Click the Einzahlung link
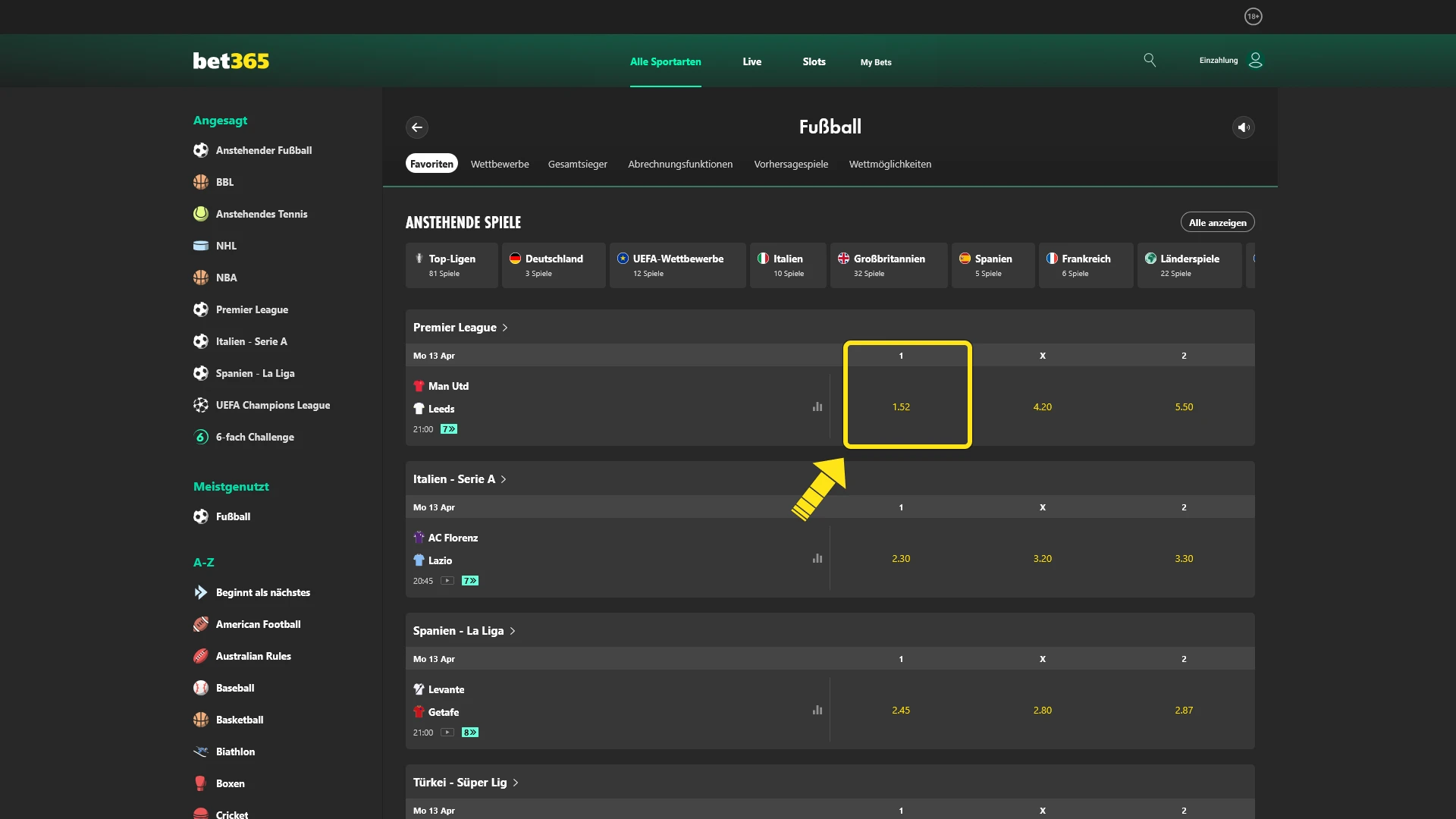The image size is (1456, 819). [x=1217, y=60]
